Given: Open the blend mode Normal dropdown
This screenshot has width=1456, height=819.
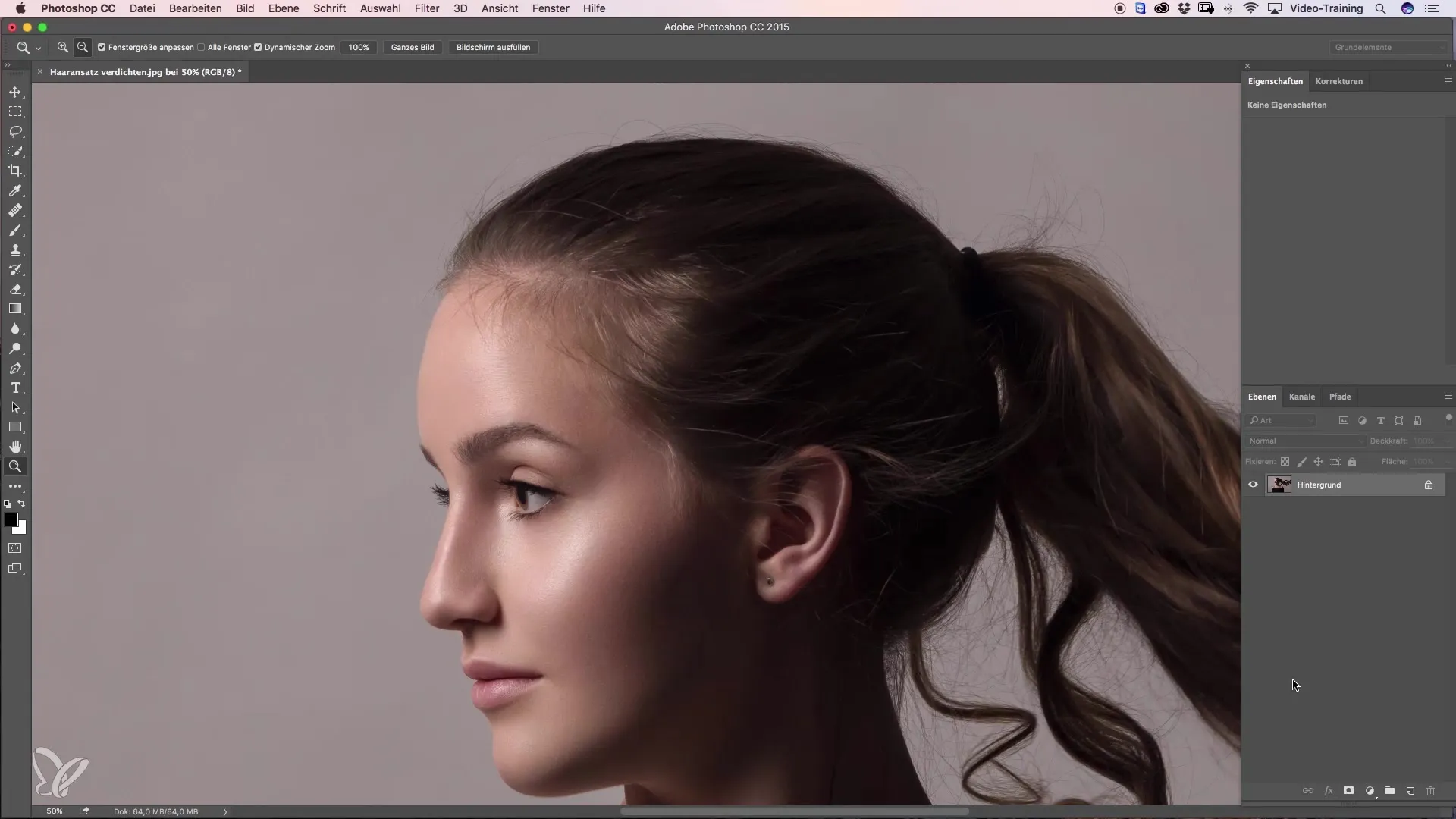Looking at the screenshot, I should tap(1304, 441).
